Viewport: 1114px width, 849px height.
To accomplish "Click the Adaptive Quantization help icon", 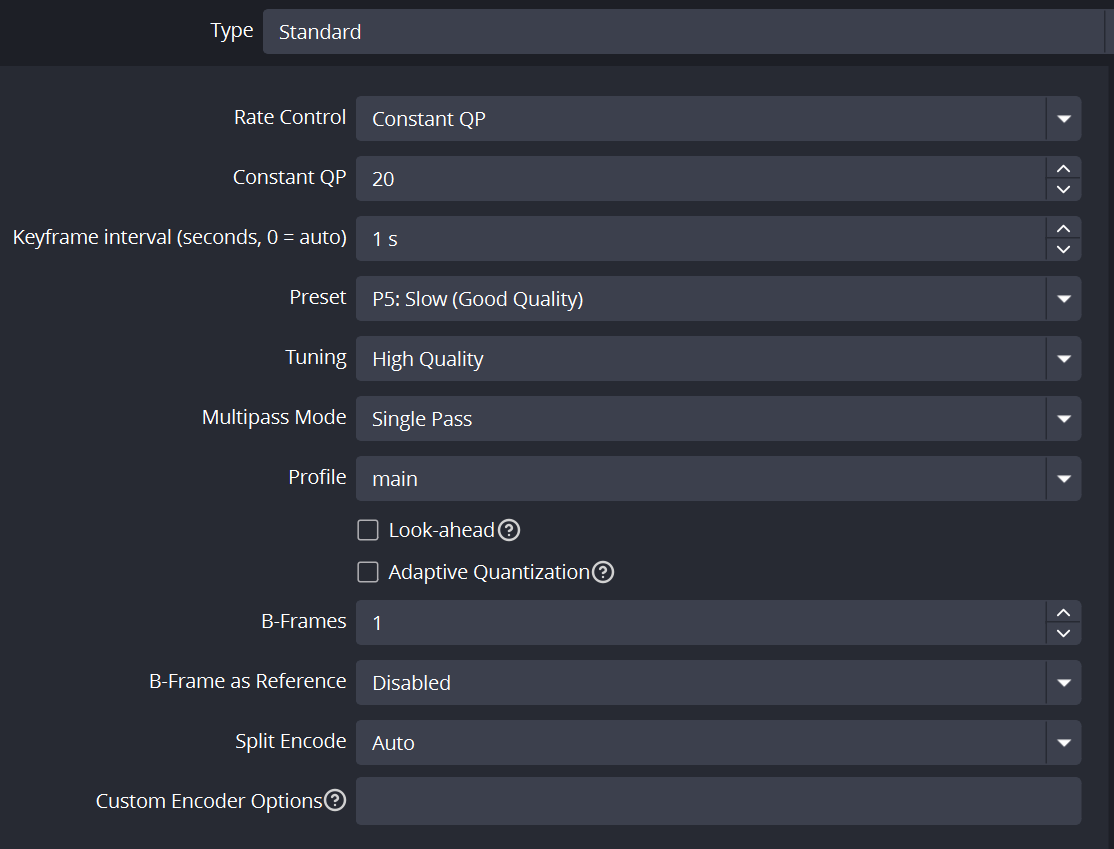I will (602, 572).
